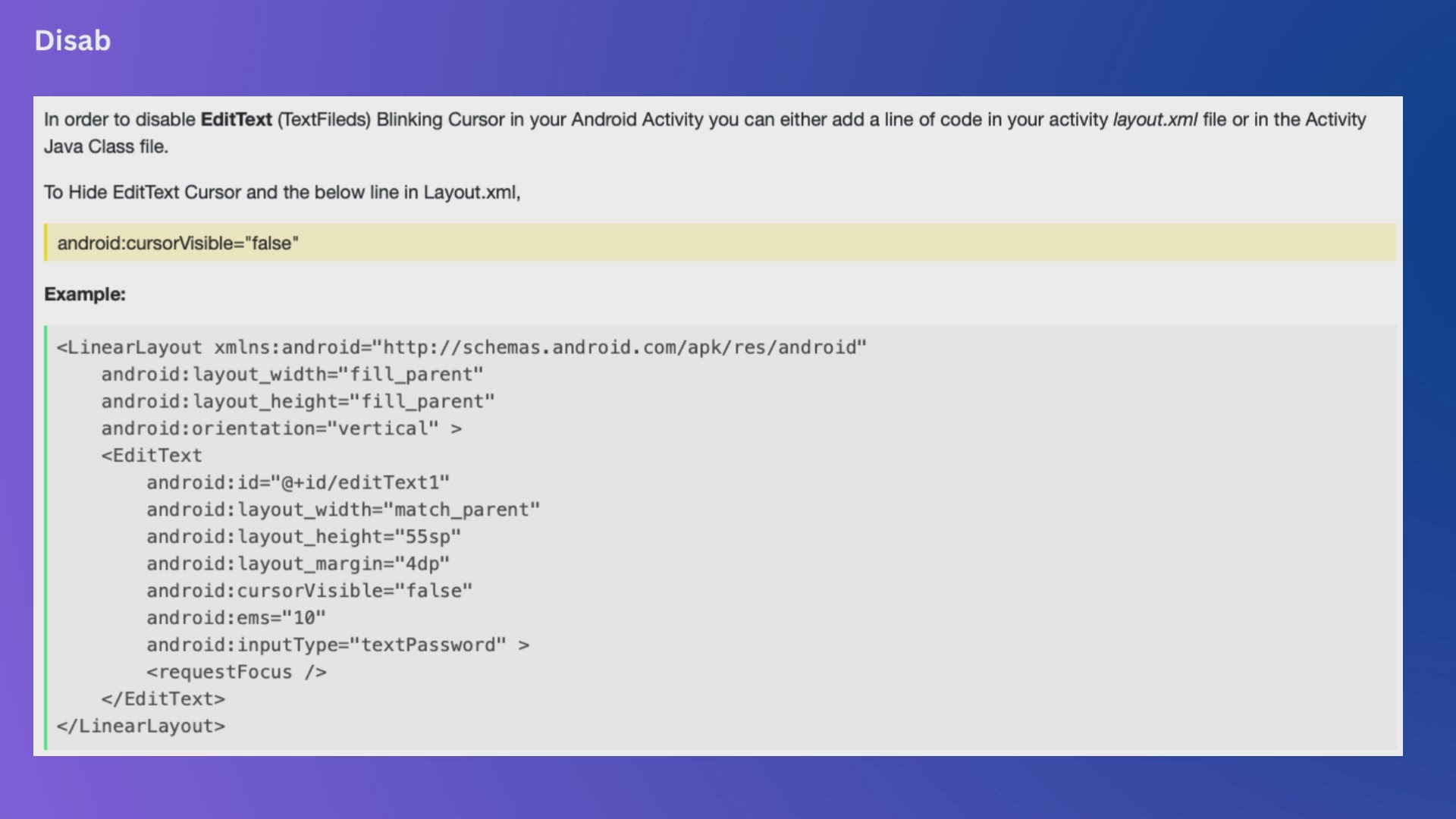Click the opening LinearLayout xmlns code line
The width and height of the screenshot is (1456, 819).
pyautogui.click(x=461, y=347)
